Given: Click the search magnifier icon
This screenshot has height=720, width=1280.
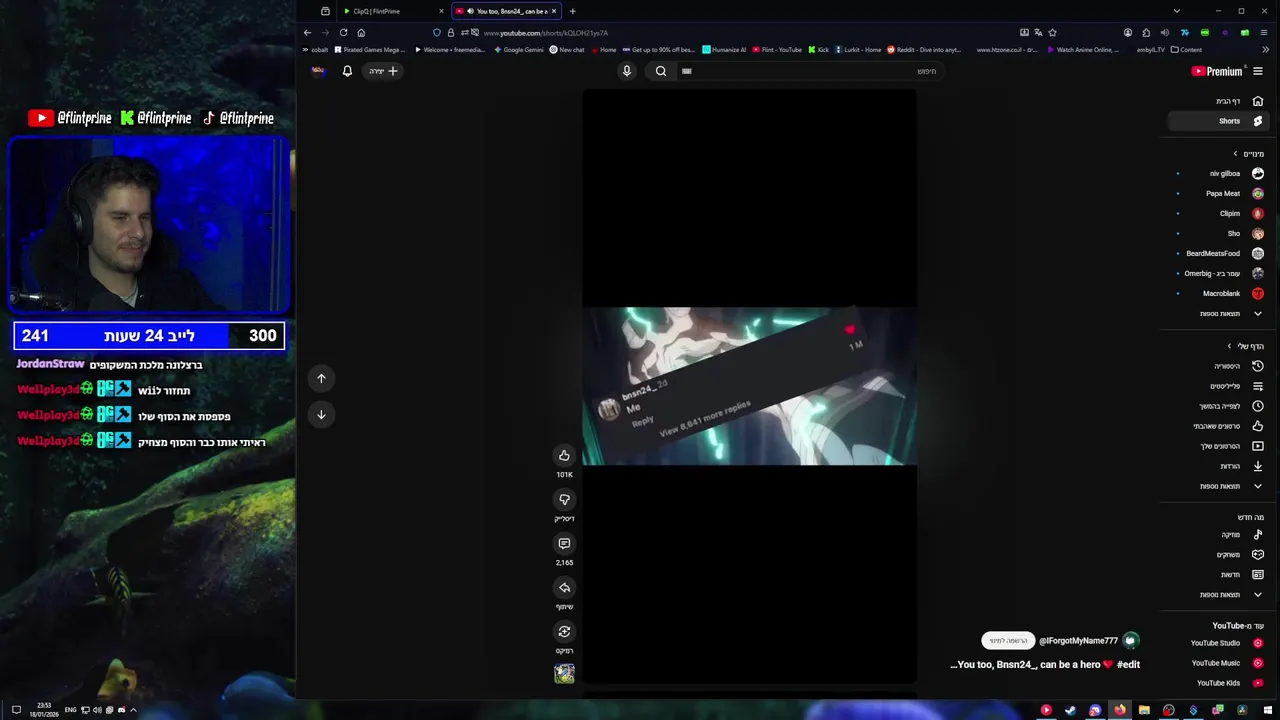Looking at the screenshot, I should (x=661, y=71).
